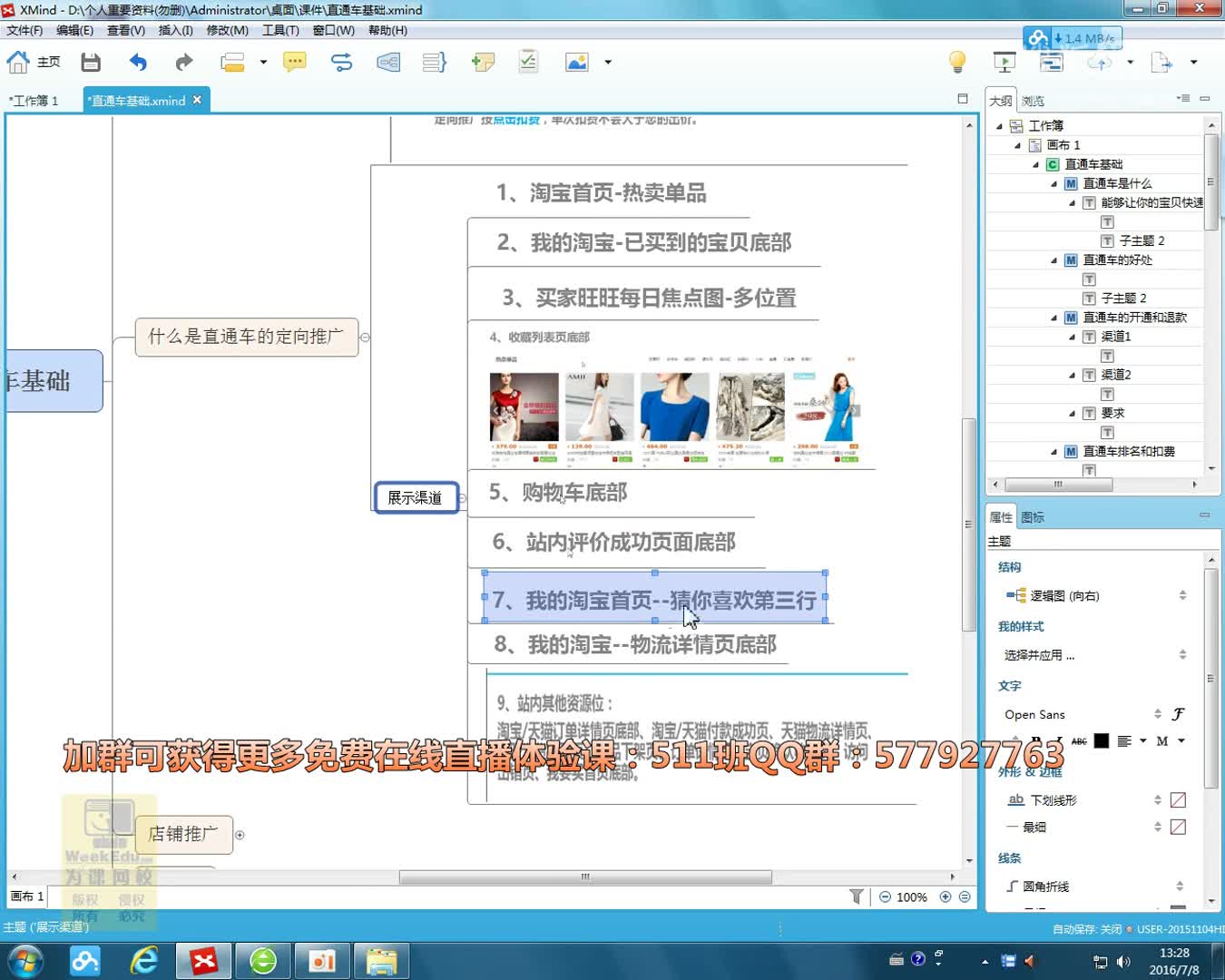Zoom out with the minus button
Screen dimensions: 1225x980
pyautogui.click(x=886, y=897)
